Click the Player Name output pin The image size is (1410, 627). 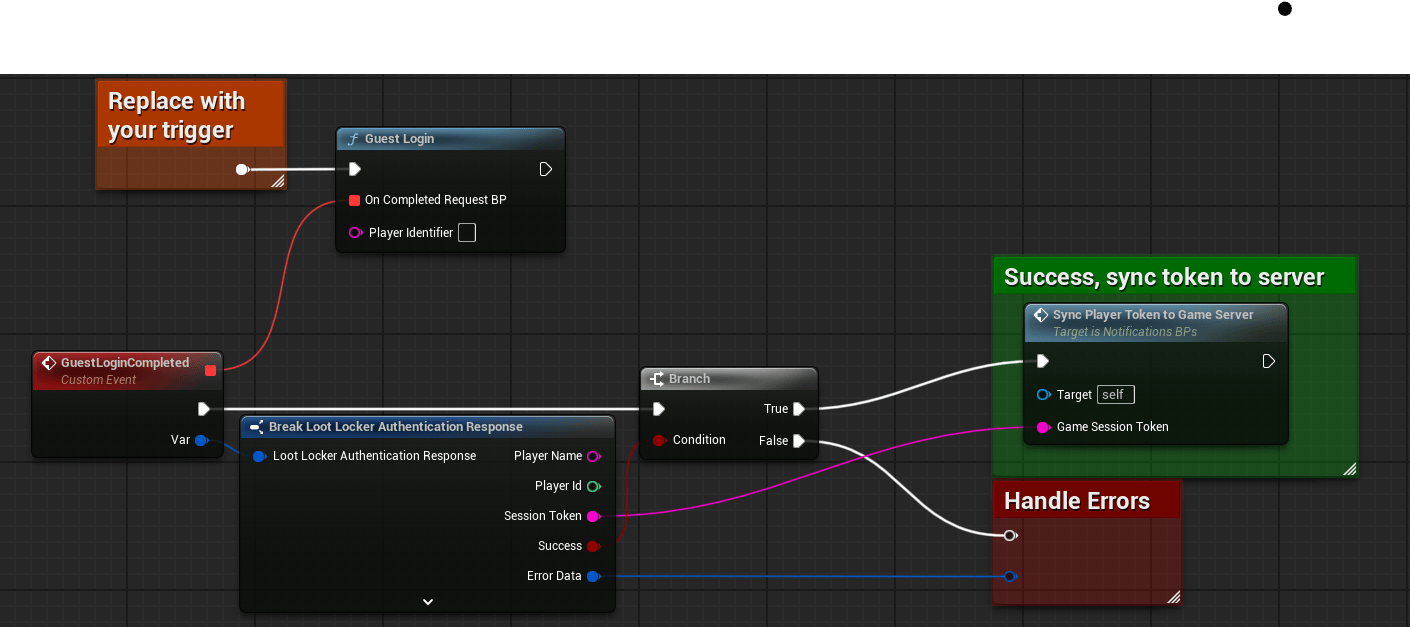coord(593,456)
